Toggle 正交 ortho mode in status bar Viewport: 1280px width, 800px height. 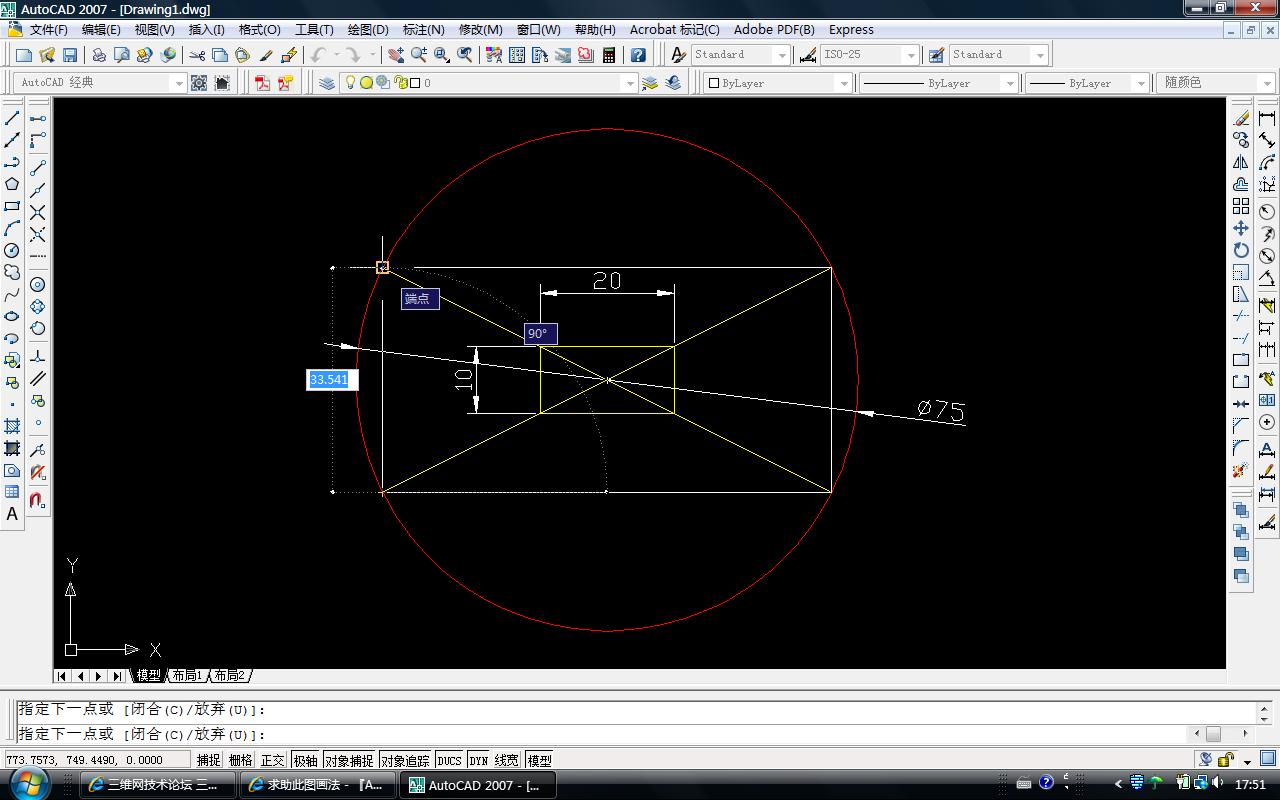(272, 760)
